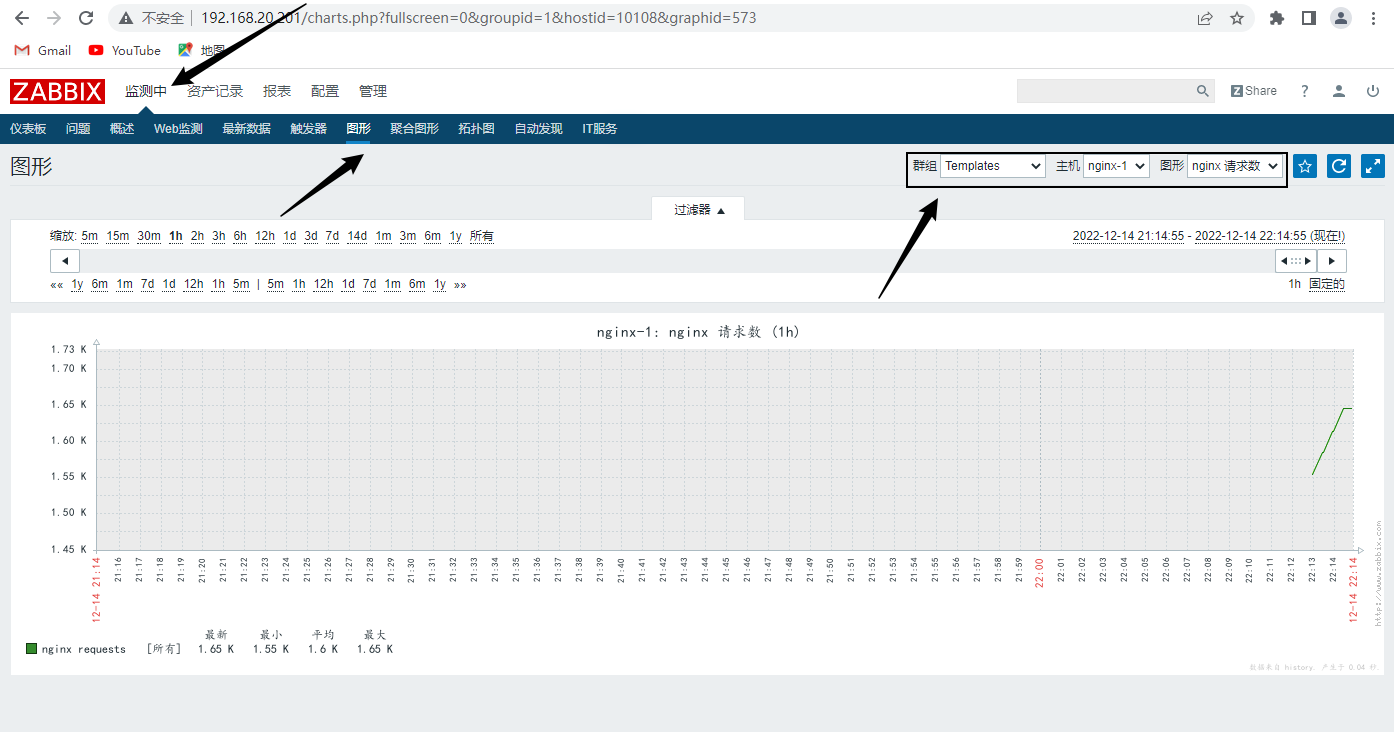Open the user profile icon in Zabbix header
This screenshot has height=732, width=1394.
[1338, 91]
